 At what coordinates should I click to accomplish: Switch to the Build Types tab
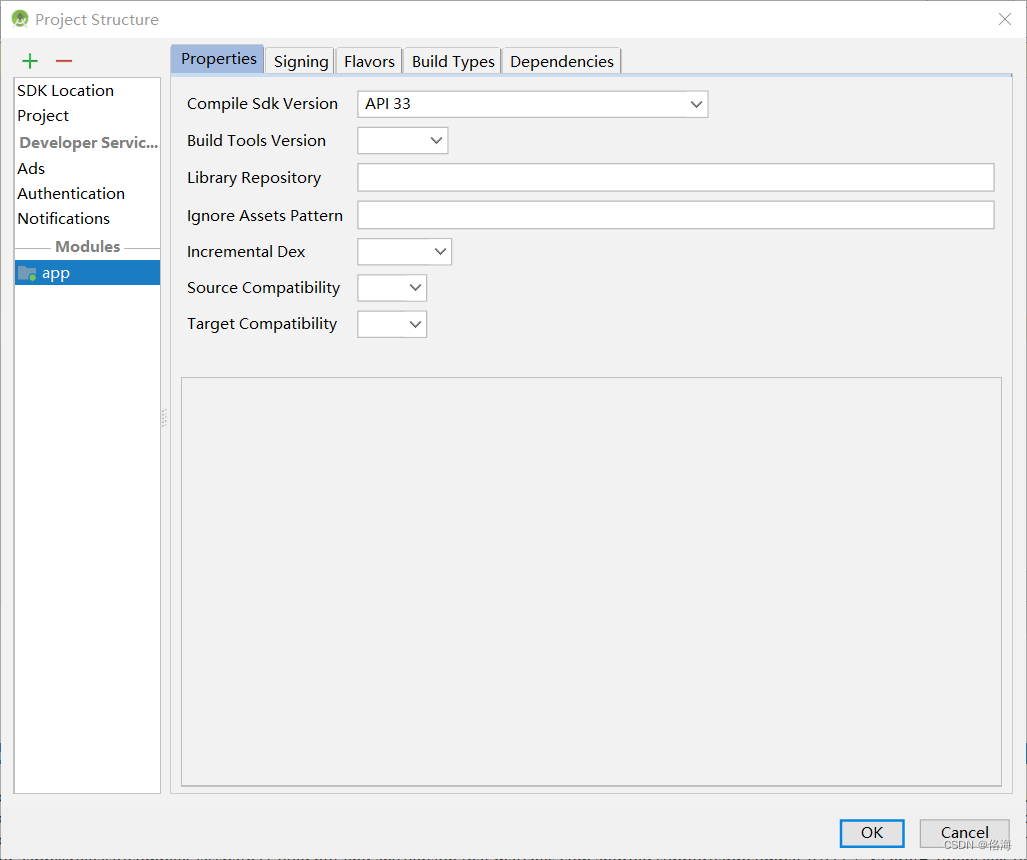click(451, 61)
